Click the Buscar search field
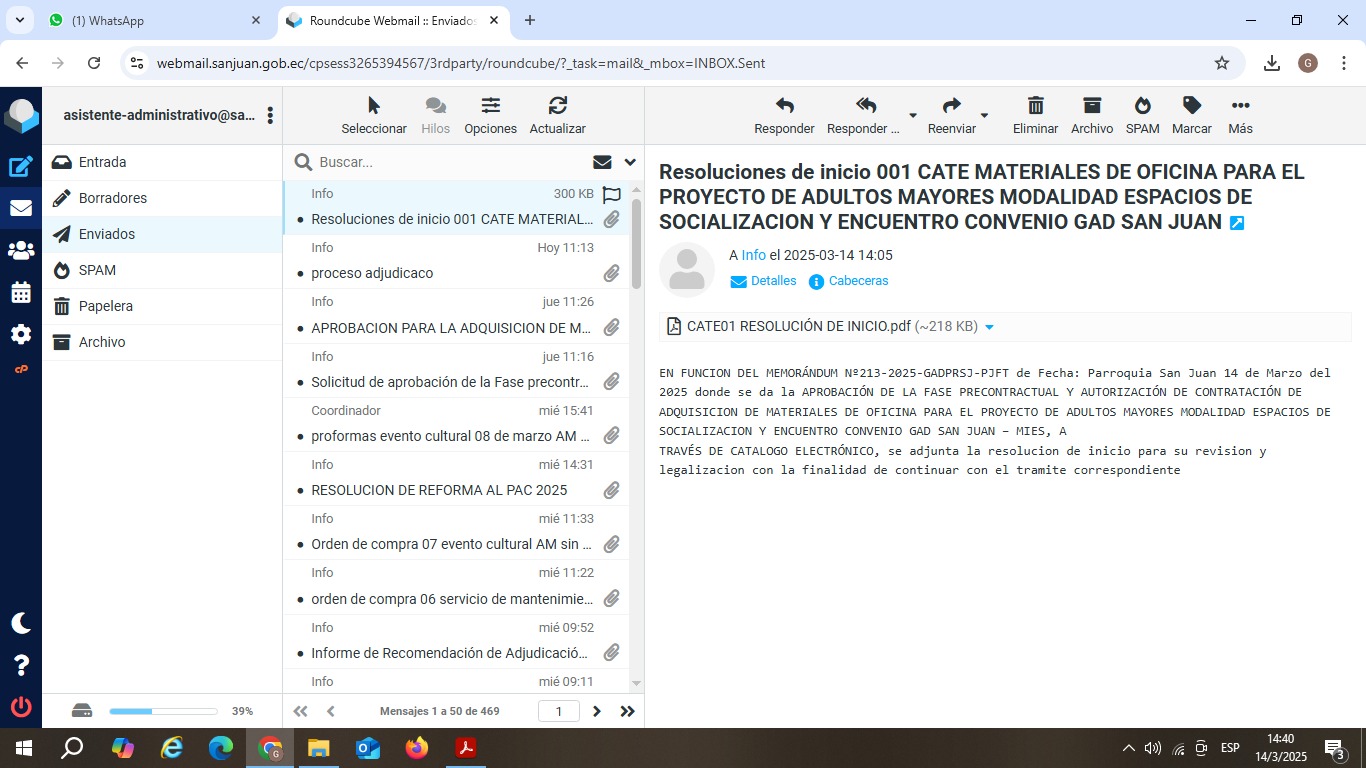1366x768 pixels. tap(450, 162)
